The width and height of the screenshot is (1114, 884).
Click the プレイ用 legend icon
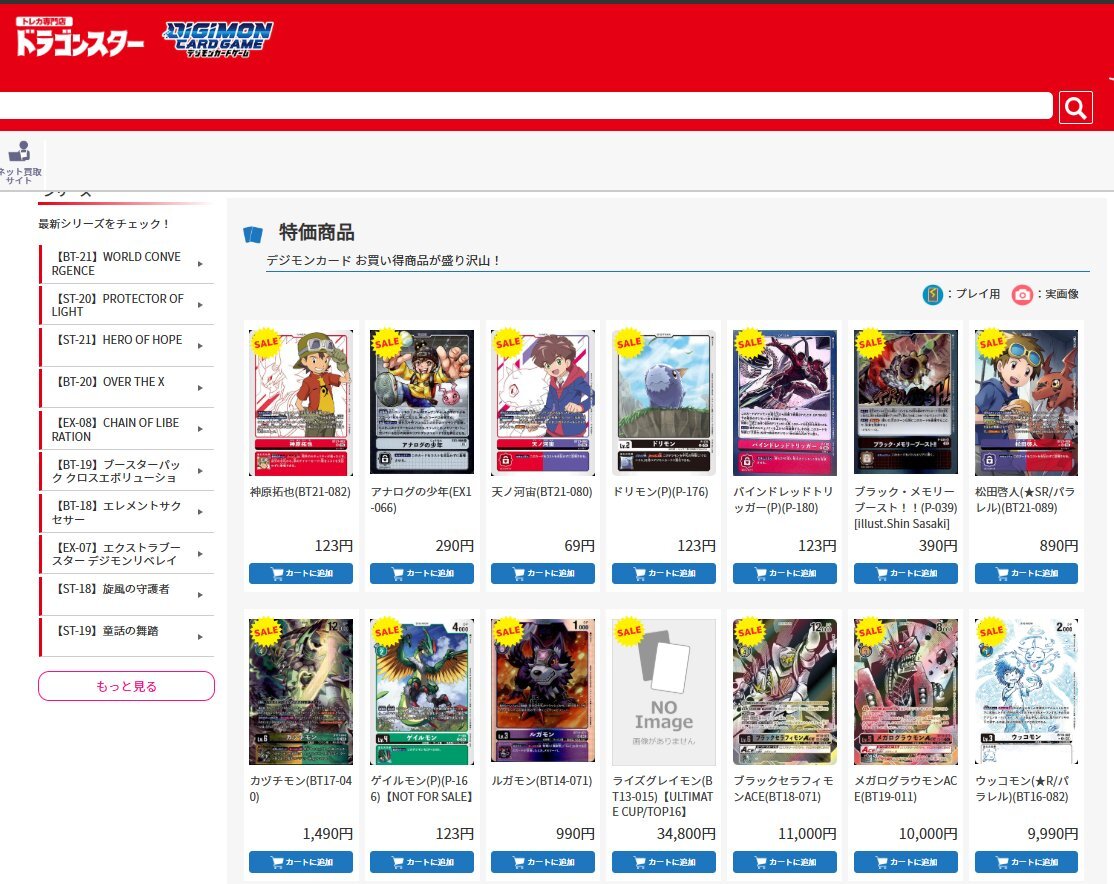(x=932, y=294)
